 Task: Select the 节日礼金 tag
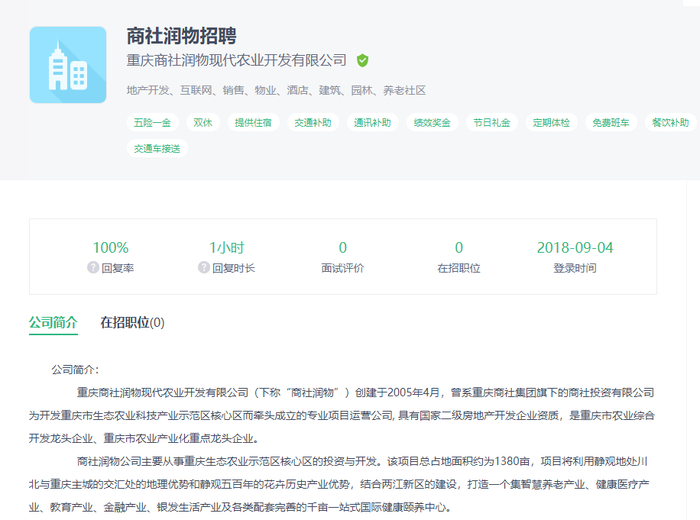tap(492, 123)
